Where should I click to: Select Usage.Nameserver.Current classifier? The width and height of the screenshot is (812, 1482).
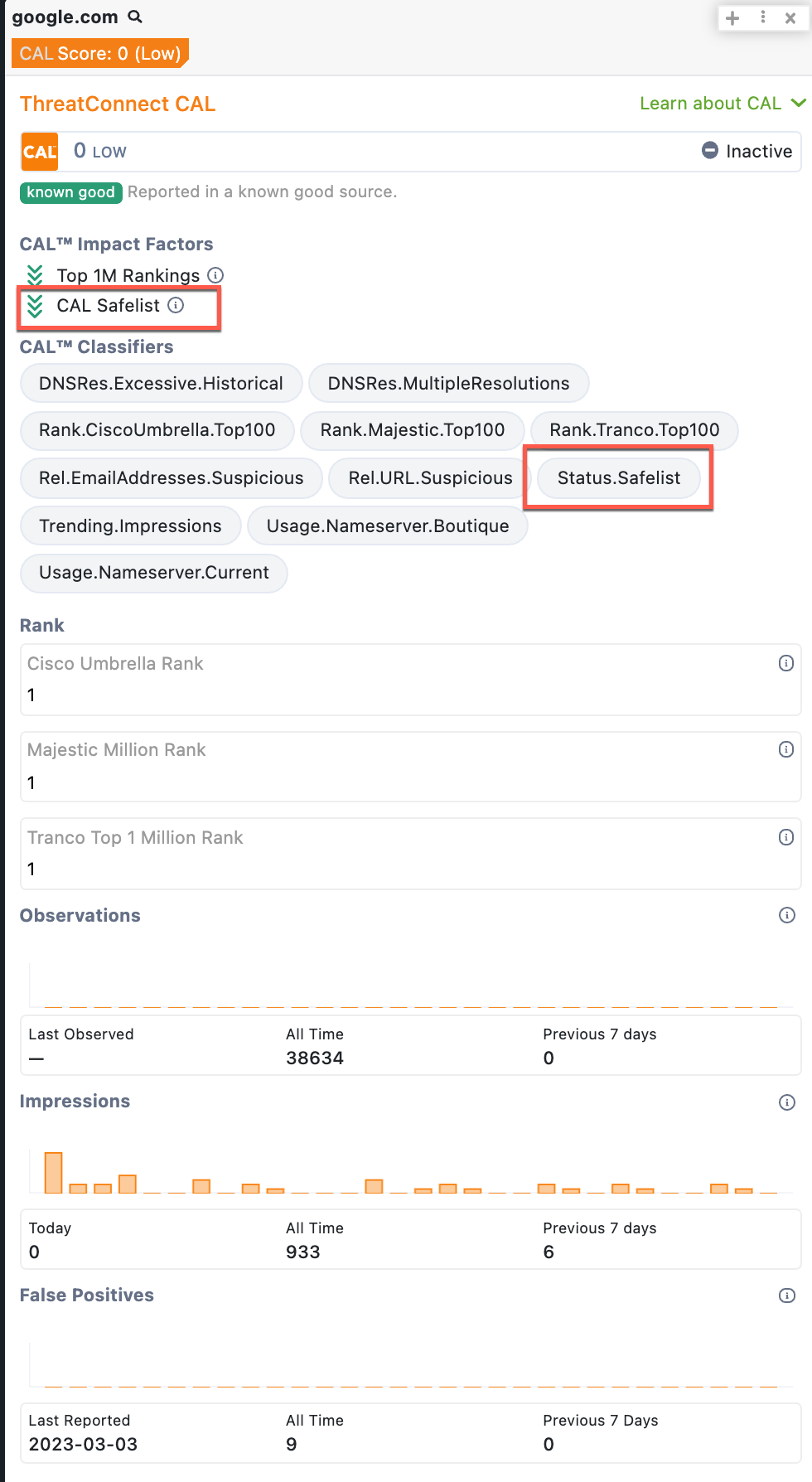coord(154,573)
